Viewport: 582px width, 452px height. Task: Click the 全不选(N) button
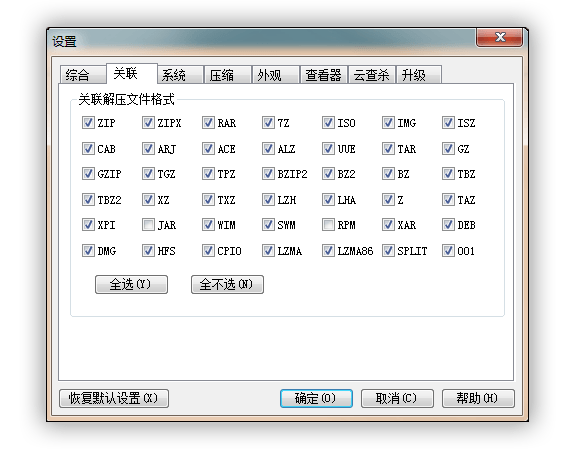pos(227,284)
